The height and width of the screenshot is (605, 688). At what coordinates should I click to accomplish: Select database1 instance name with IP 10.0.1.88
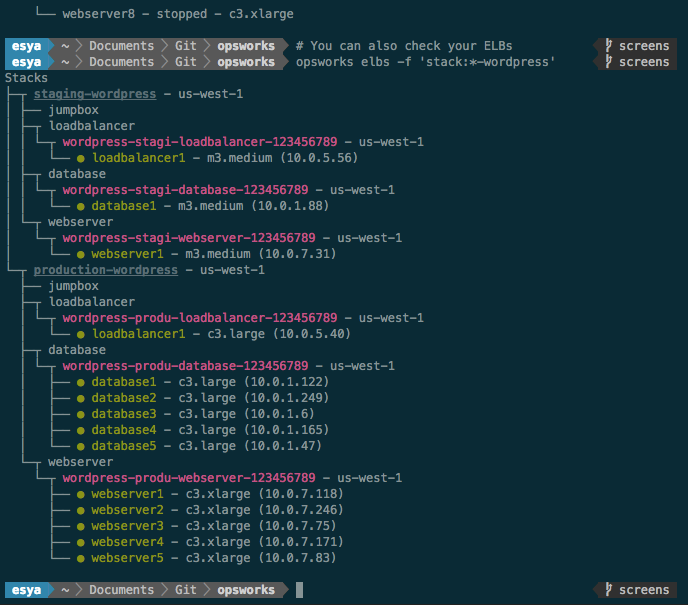pos(124,206)
